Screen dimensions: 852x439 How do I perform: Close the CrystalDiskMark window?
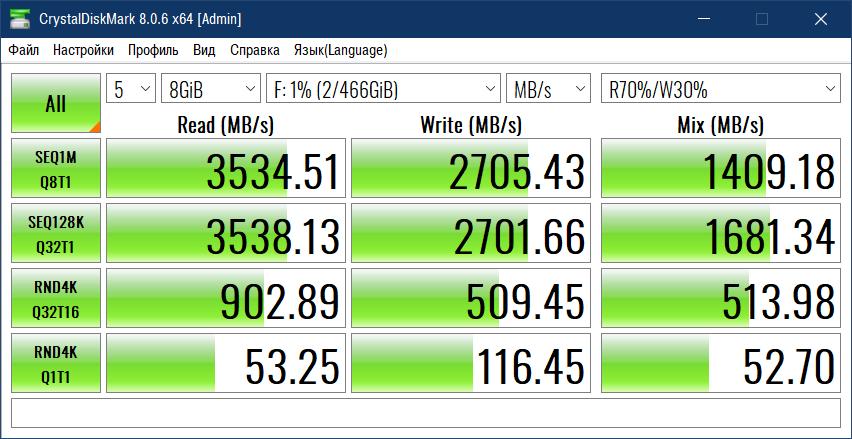point(820,19)
